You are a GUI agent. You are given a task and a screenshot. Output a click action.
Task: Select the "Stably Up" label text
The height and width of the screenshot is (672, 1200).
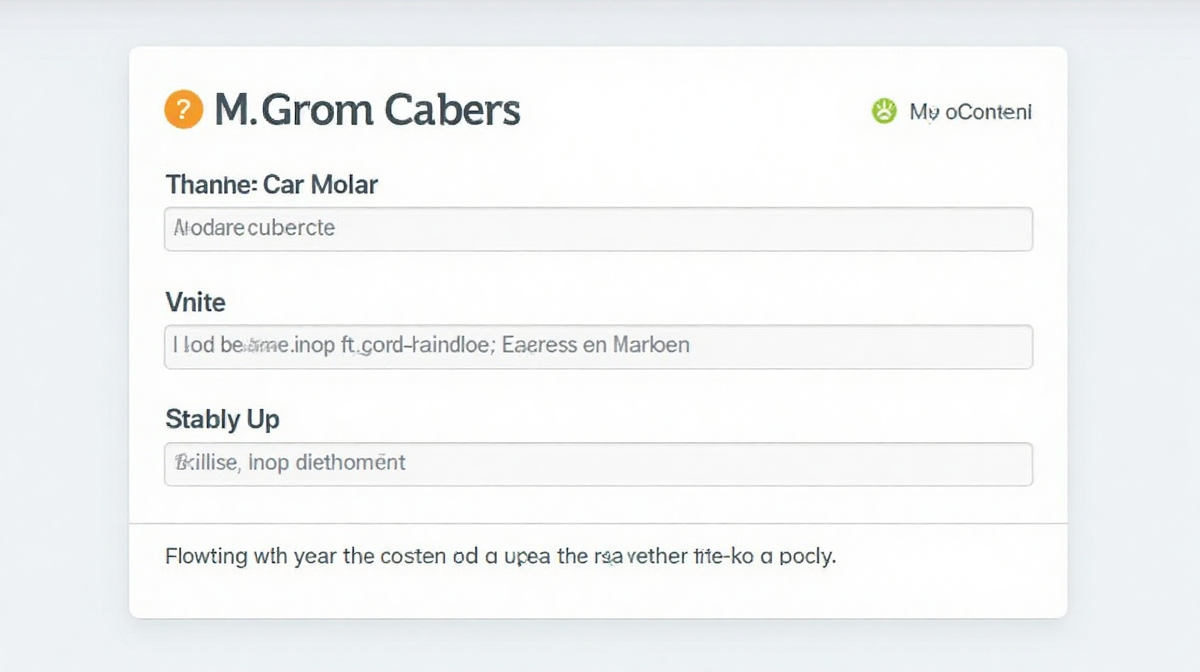click(x=222, y=419)
